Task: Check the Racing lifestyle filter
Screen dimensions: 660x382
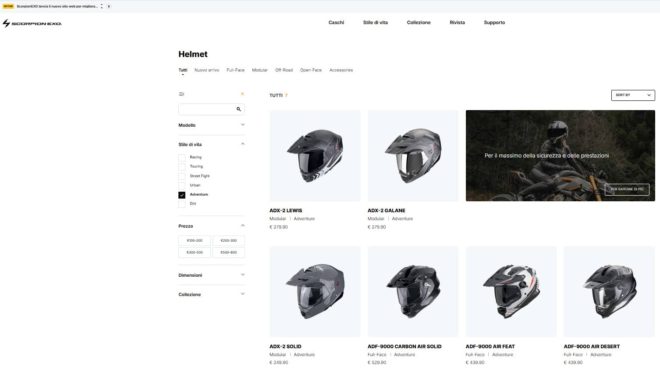Action: 182,157
